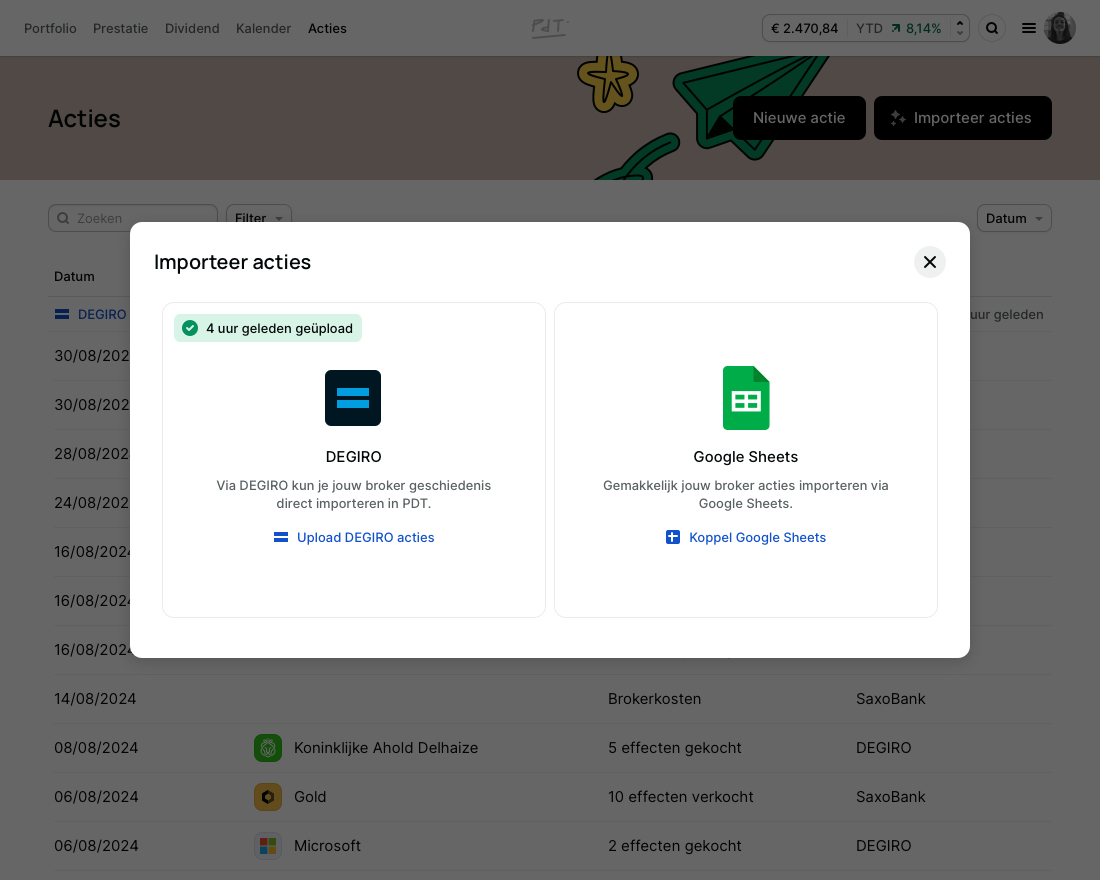Click the green checkmark upload badge
Screen dimensions: 1100x880
tap(190, 327)
